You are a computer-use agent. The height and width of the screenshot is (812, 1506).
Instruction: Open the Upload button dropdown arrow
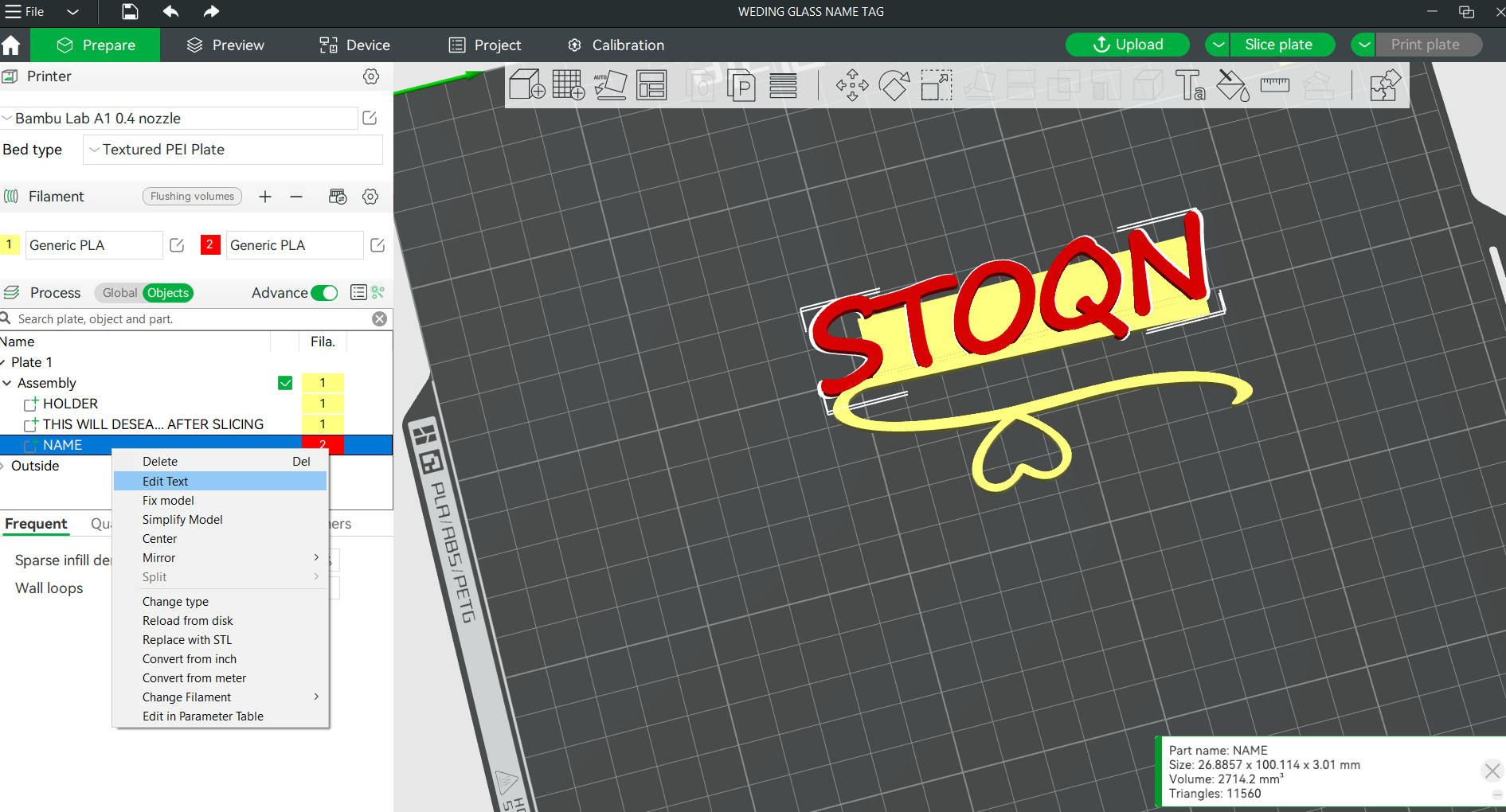pos(1218,45)
